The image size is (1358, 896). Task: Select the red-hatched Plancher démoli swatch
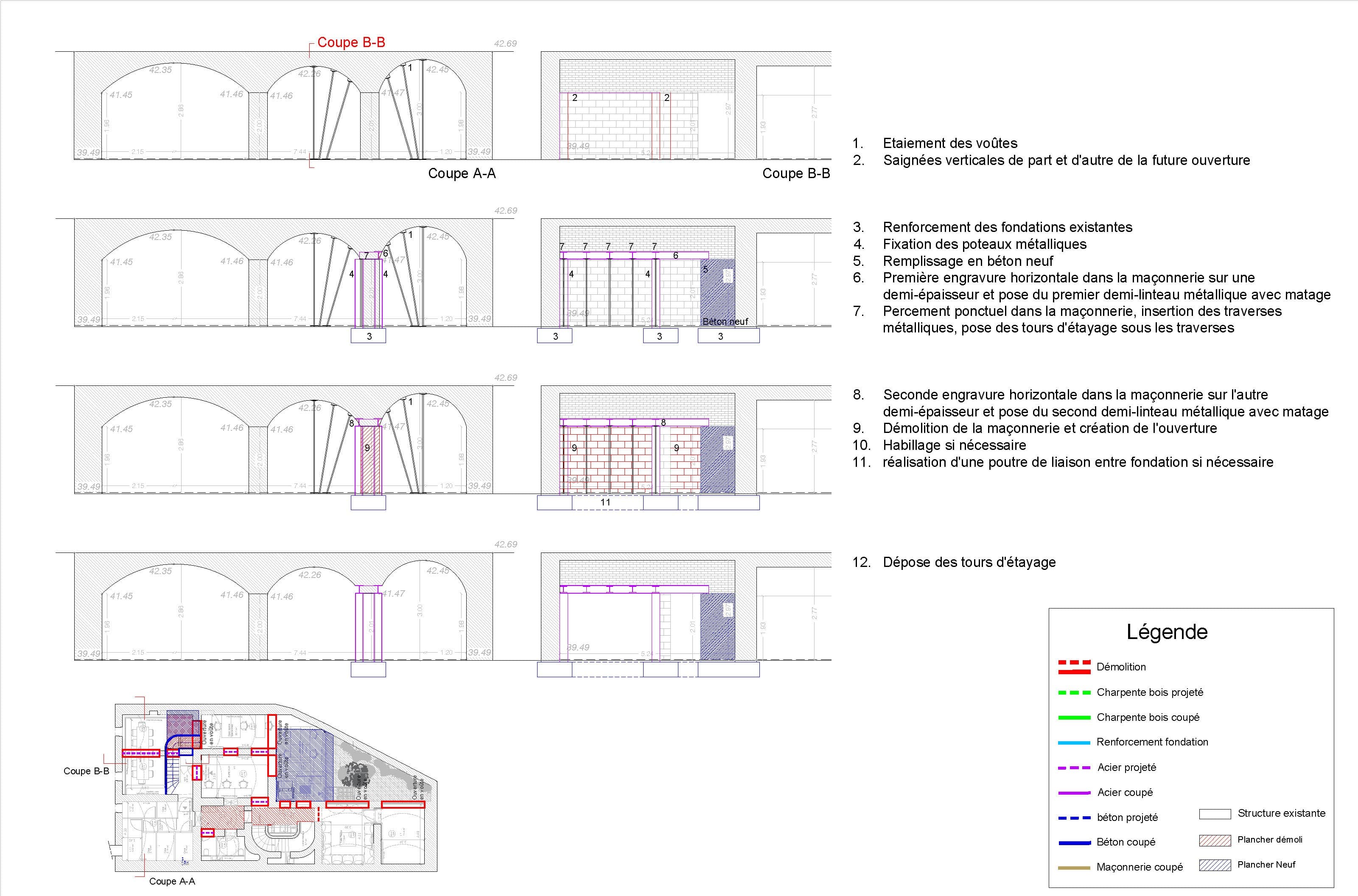pyautogui.click(x=1215, y=840)
